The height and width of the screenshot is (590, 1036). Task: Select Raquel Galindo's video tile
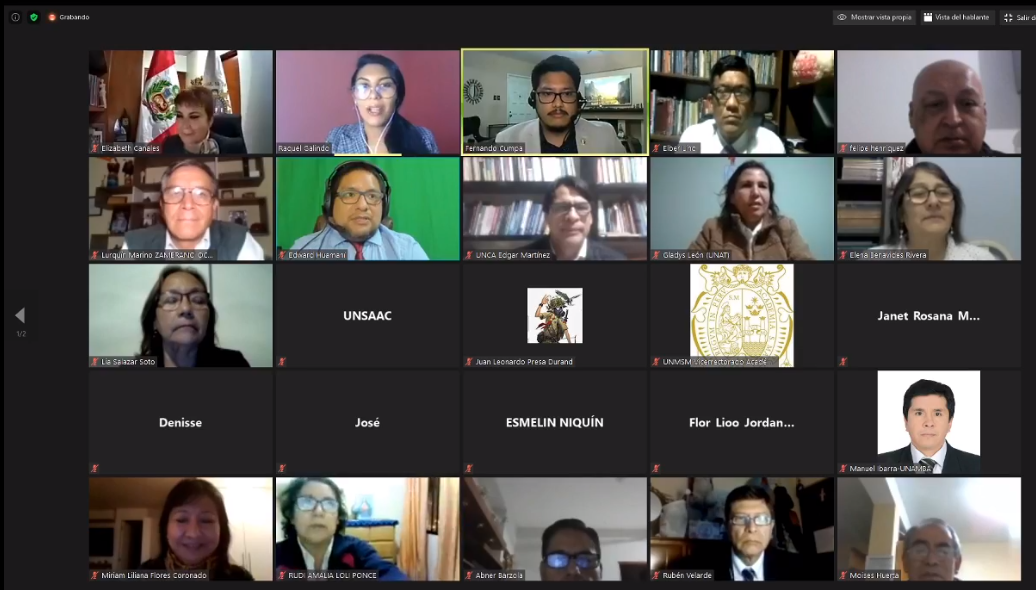pyautogui.click(x=367, y=102)
